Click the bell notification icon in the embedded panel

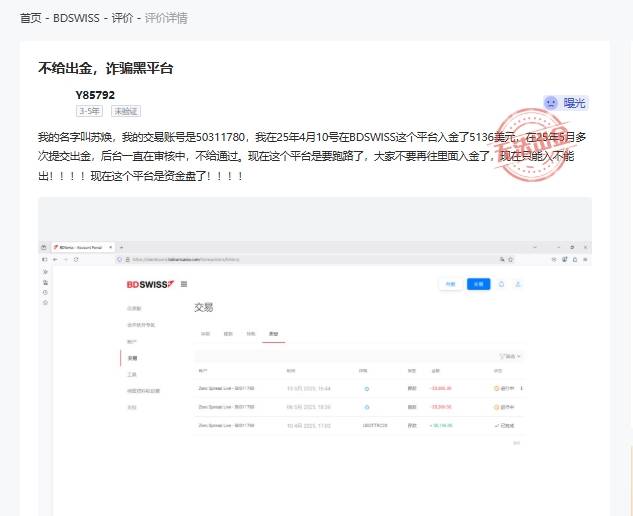click(x=501, y=284)
